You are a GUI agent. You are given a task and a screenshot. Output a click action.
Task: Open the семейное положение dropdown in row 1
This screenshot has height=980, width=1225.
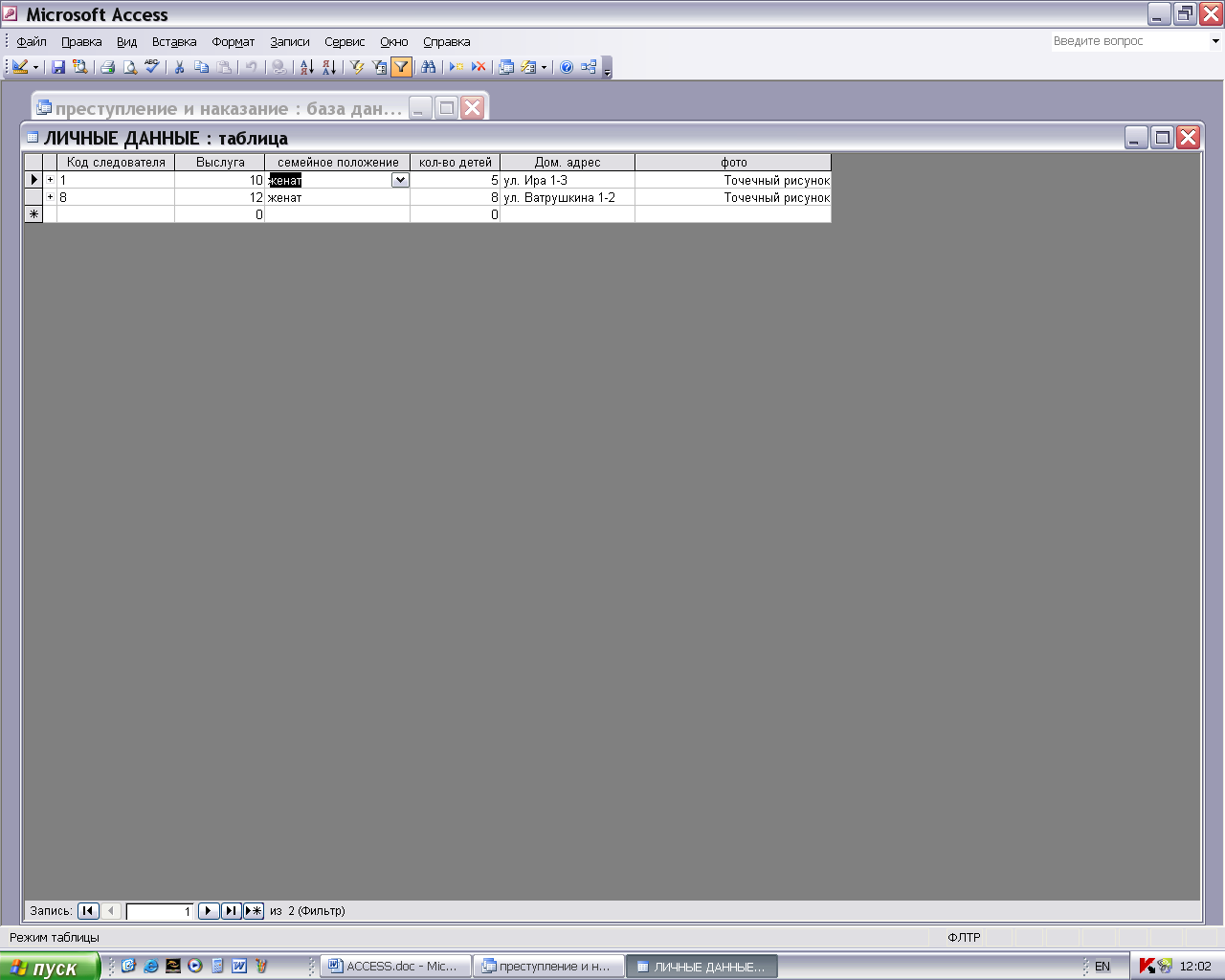(400, 180)
